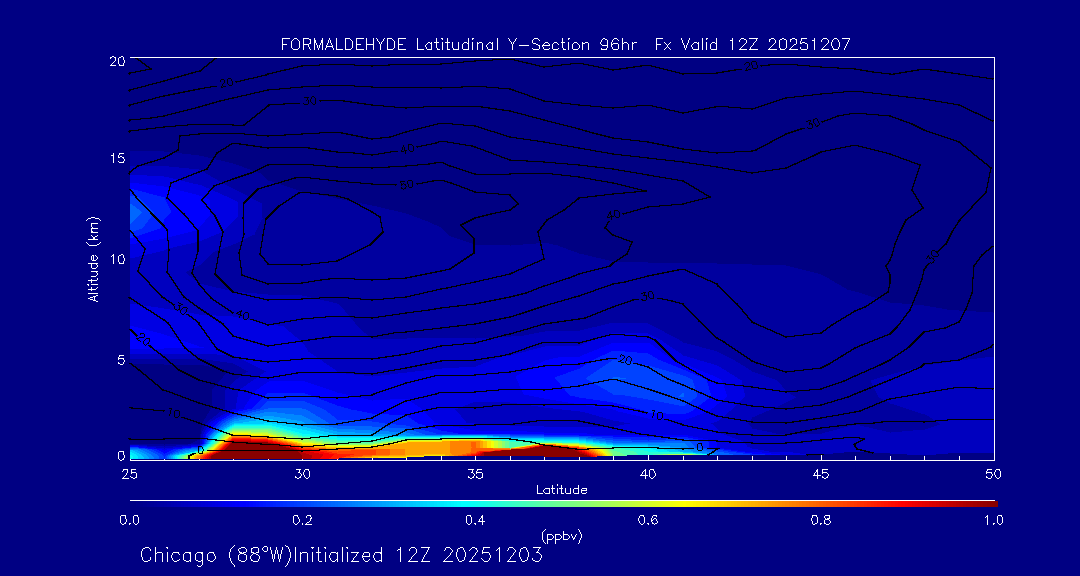Click the color scale value 0.8

tap(821, 521)
